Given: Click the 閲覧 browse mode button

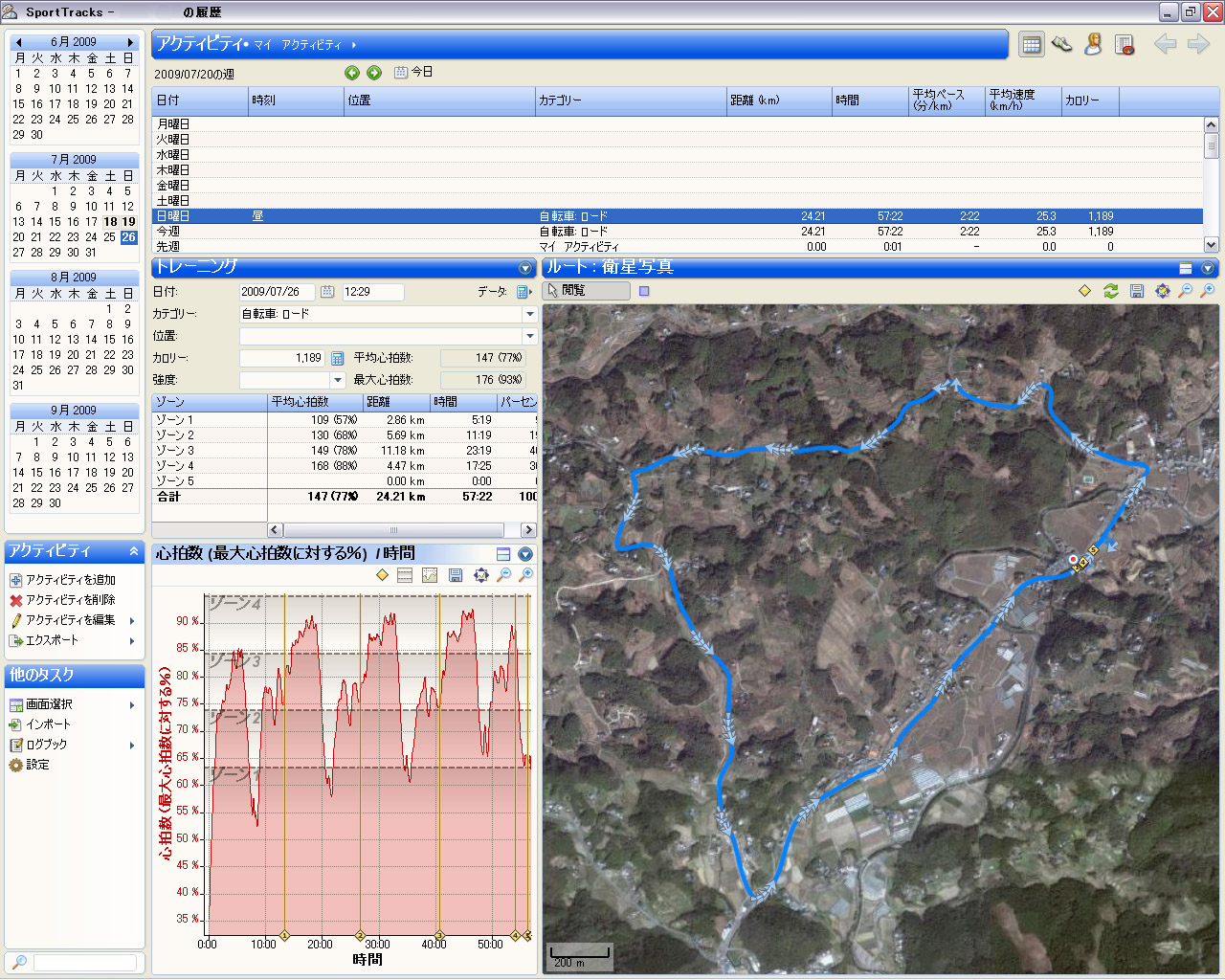Looking at the screenshot, I should coord(586,291).
